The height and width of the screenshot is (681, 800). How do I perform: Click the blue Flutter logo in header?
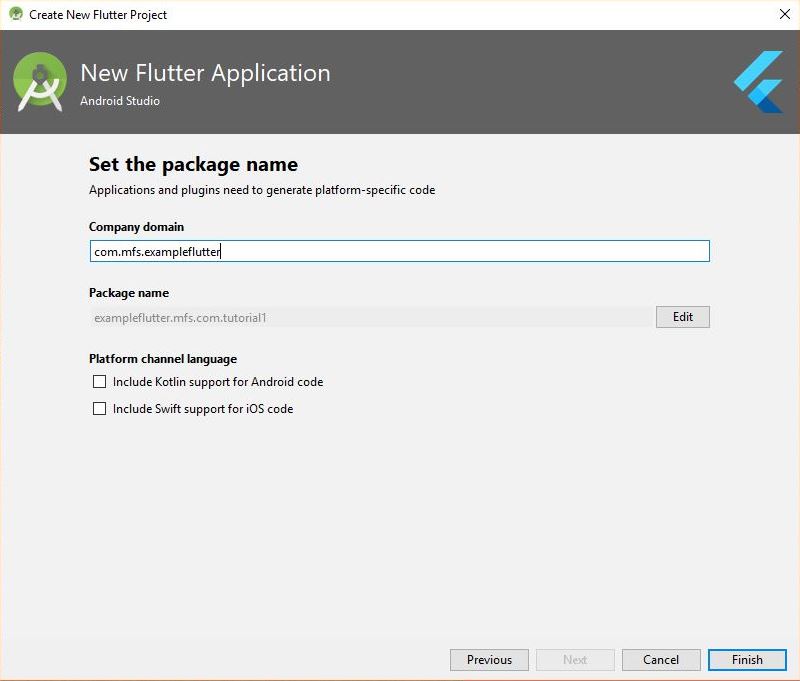point(759,82)
